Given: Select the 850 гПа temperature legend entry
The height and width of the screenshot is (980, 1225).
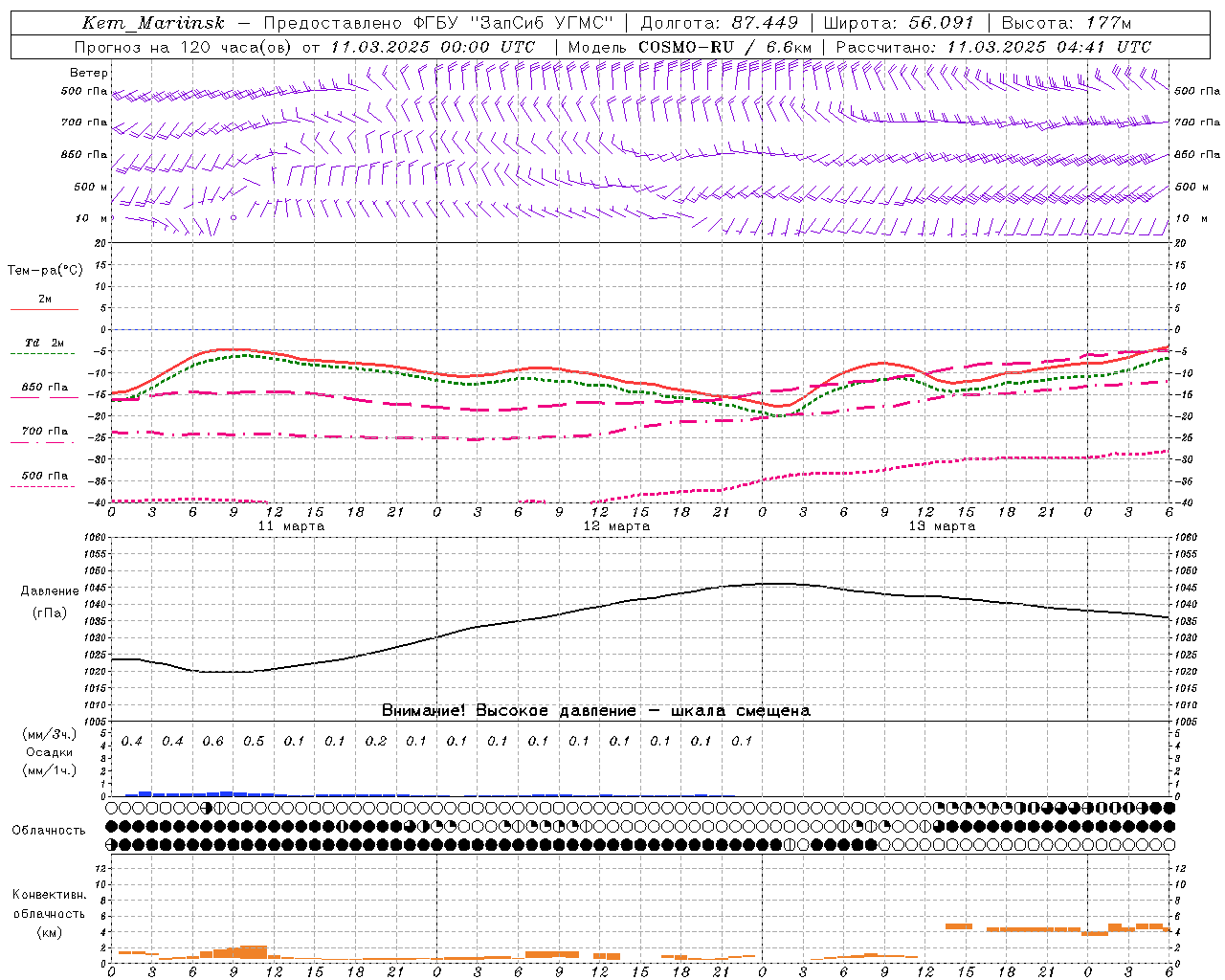Looking at the screenshot, I should tap(45, 388).
